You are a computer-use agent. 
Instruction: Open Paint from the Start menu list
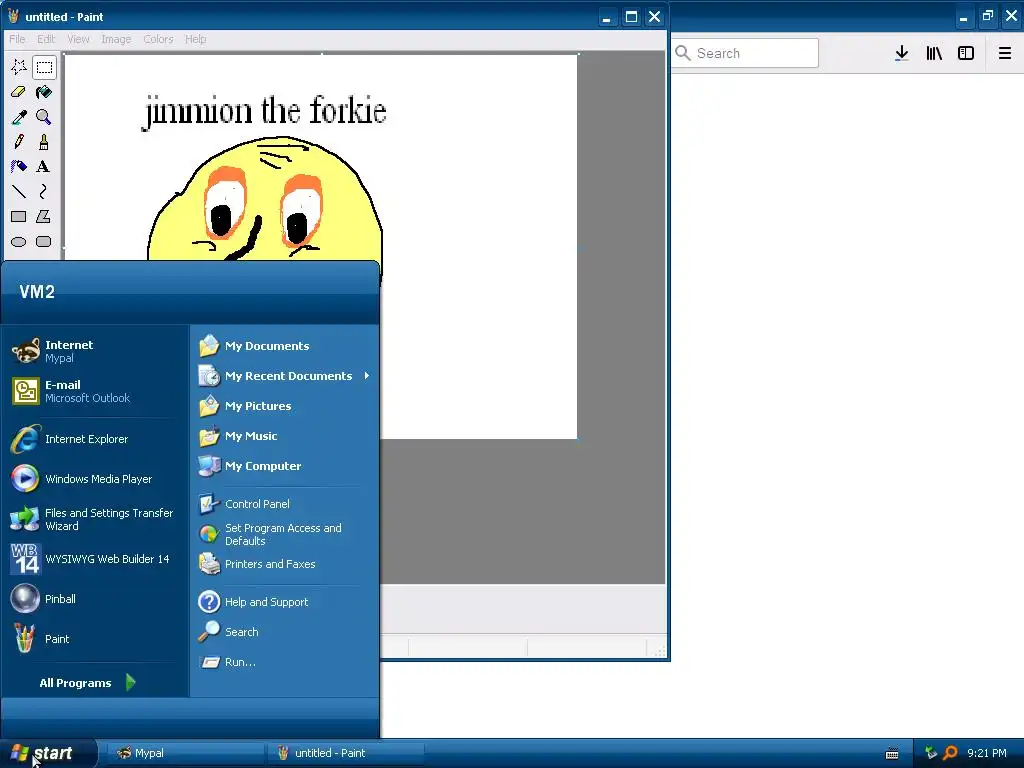(x=95, y=639)
